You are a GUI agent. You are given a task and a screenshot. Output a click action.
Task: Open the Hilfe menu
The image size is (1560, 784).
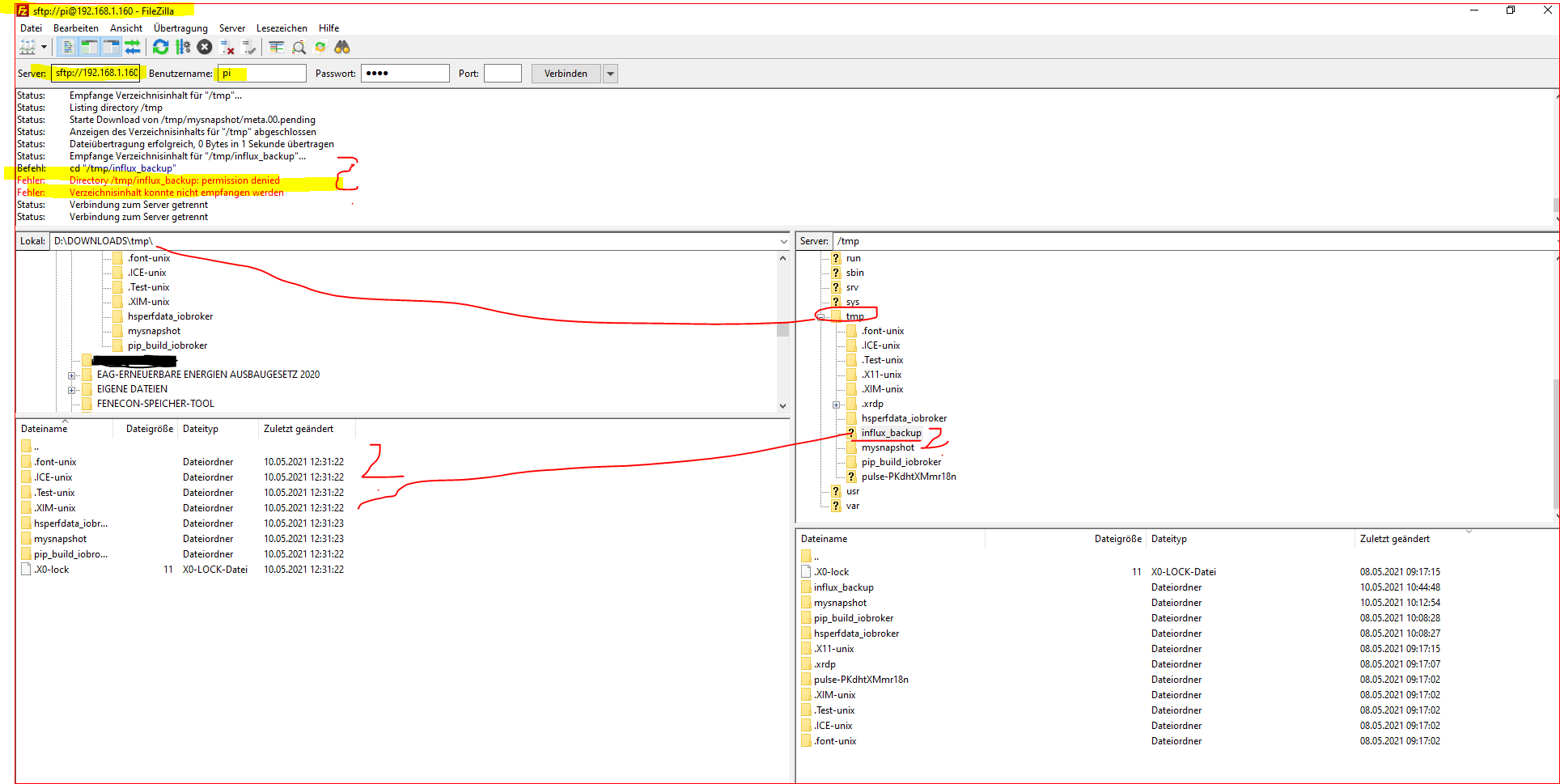tap(329, 28)
